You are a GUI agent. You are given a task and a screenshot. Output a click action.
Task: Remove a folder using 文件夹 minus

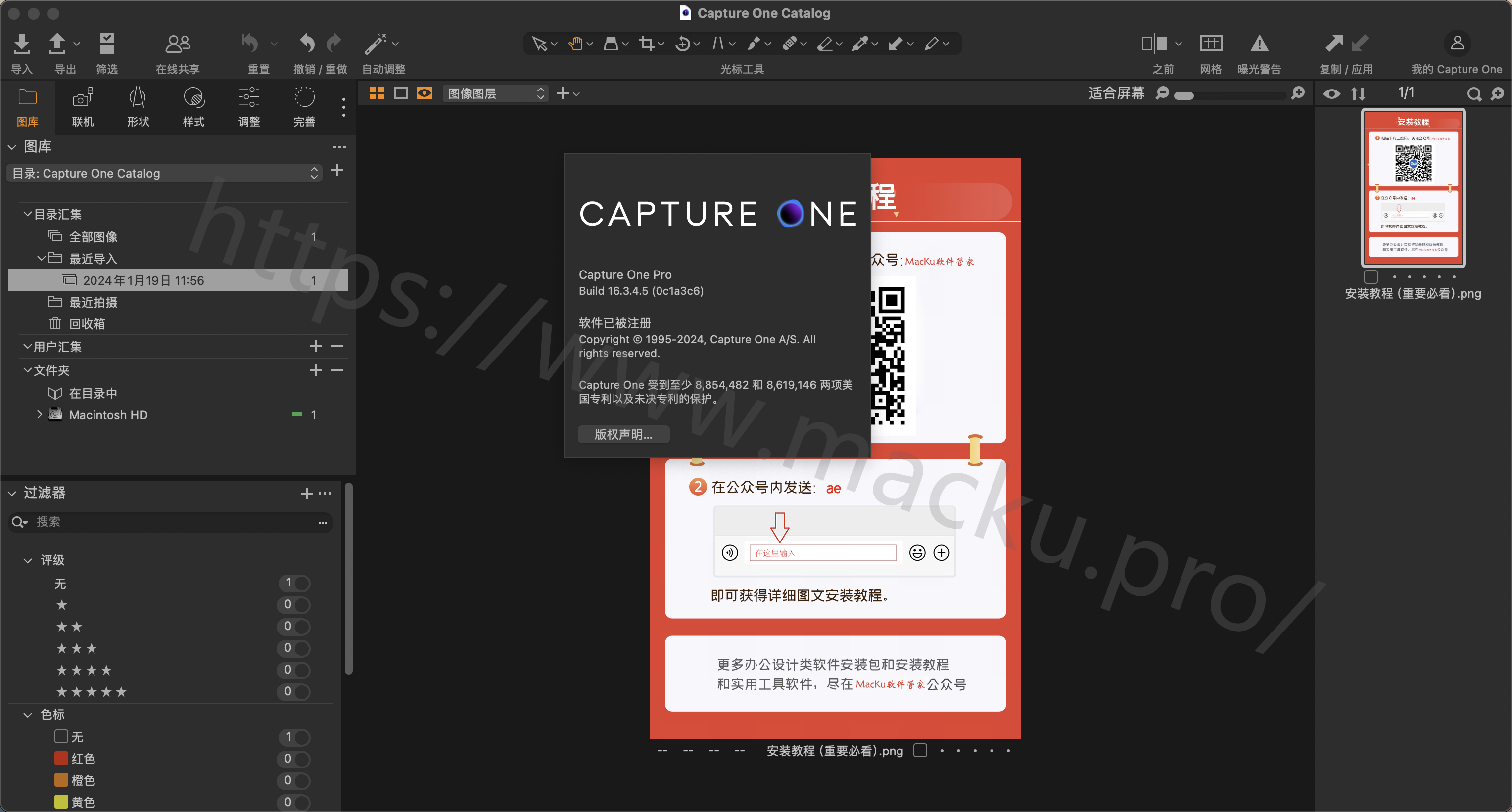coord(337,370)
